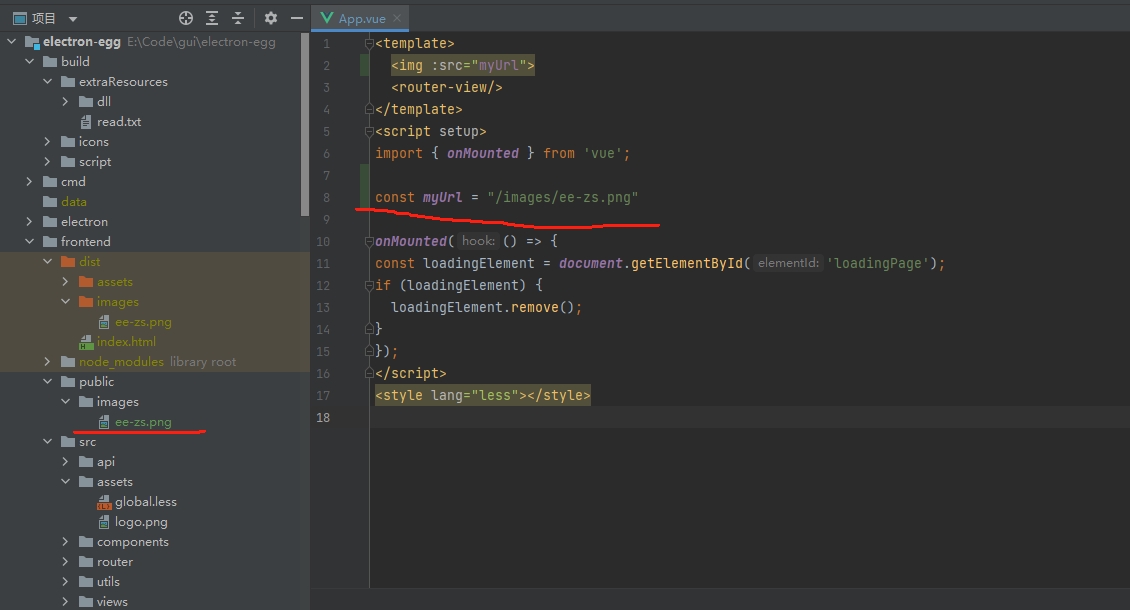Click the index.html file icon
Image resolution: width=1130 pixels, height=610 pixels.
(86, 342)
